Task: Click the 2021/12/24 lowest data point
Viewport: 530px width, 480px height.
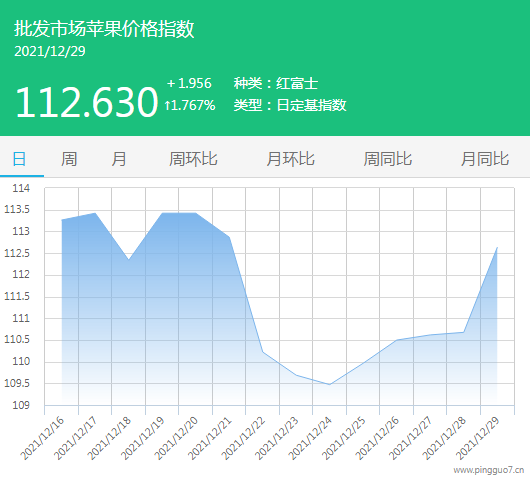Action: 330,384
